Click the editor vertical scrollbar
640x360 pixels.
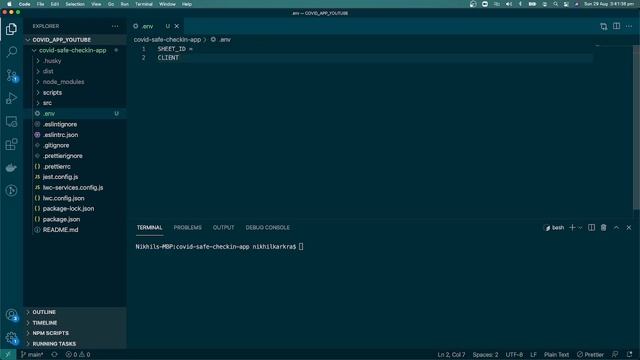coord(636,127)
